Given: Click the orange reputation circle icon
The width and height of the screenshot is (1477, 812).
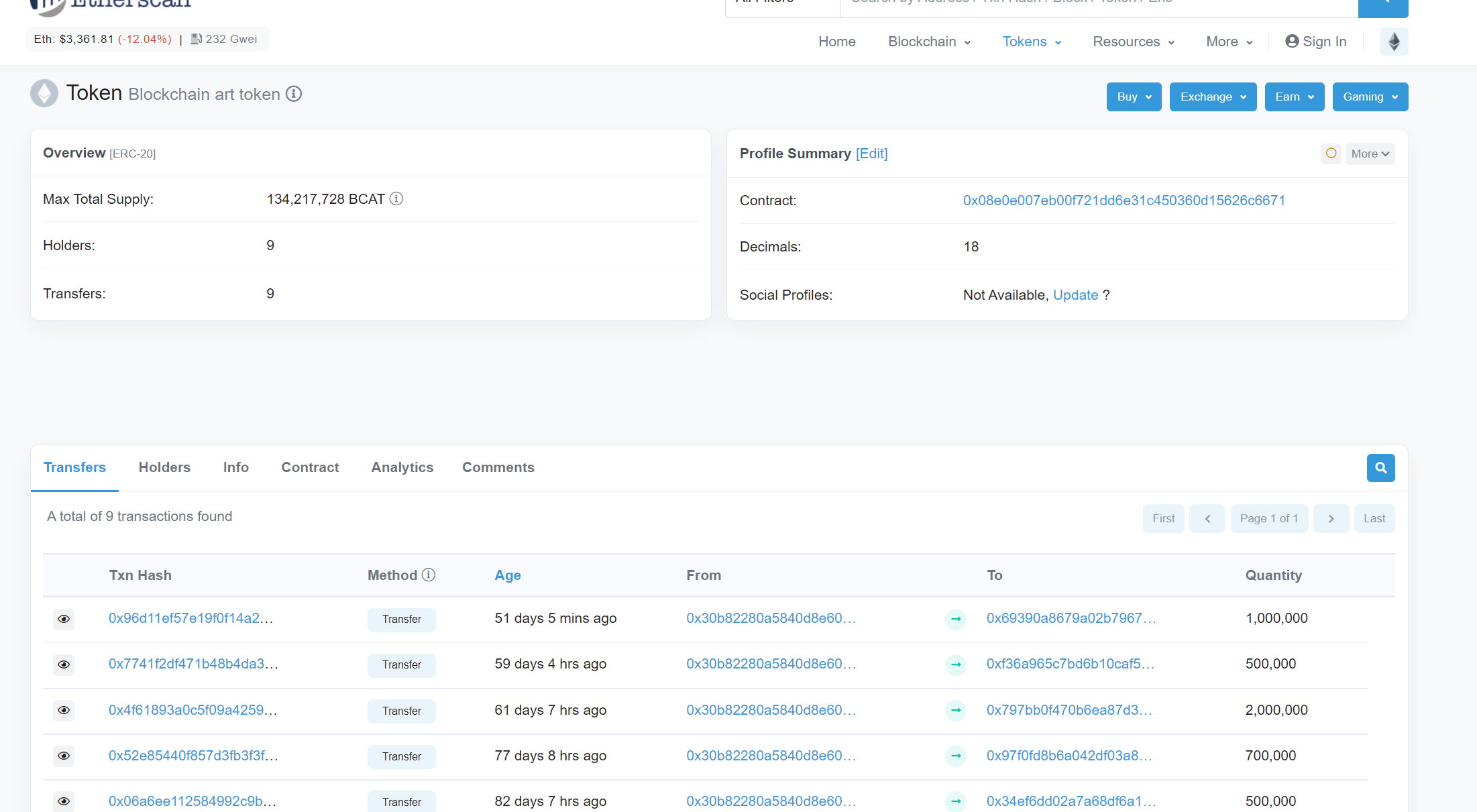Looking at the screenshot, I should (x=1331, y=154).
